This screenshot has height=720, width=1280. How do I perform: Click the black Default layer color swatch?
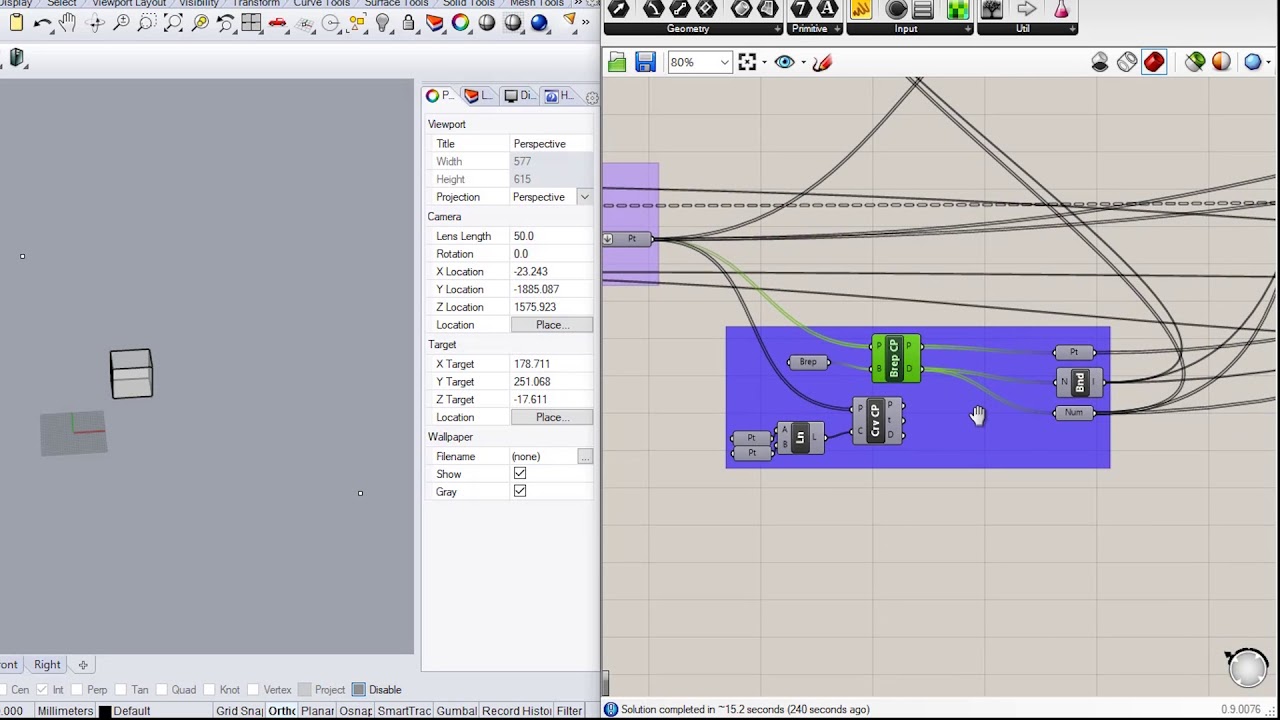tap(104, 712)
